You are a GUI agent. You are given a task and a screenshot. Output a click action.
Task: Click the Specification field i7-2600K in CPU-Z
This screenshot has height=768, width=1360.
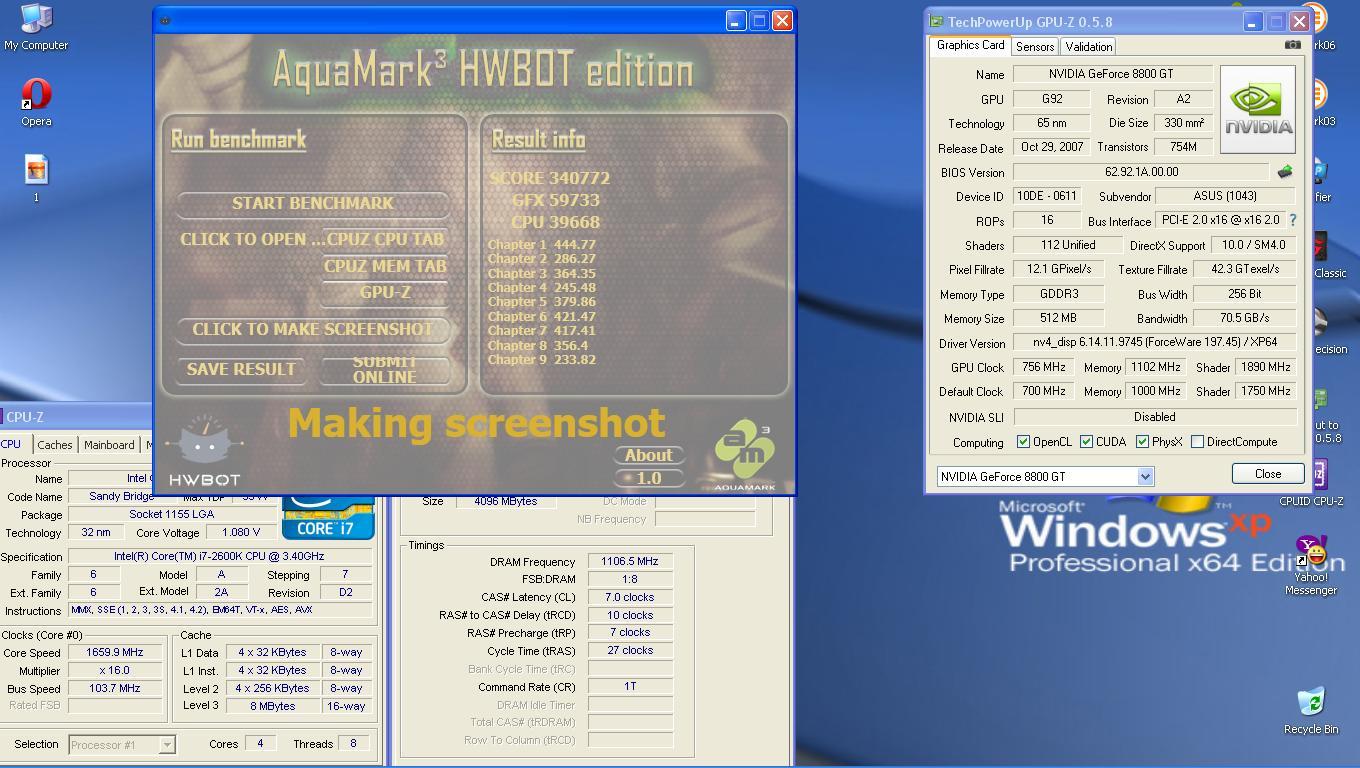pos(219,556)
